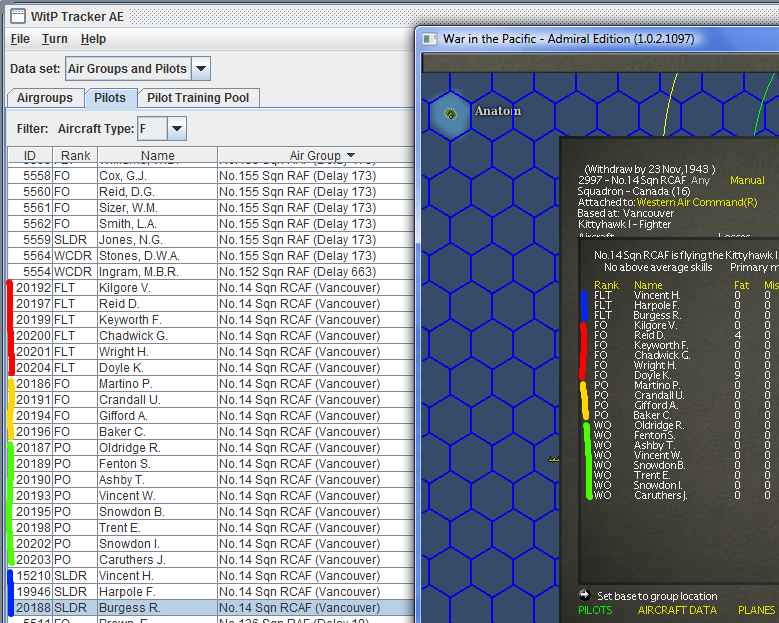Select tracker row Vincent W.

(x=211, y=496)
